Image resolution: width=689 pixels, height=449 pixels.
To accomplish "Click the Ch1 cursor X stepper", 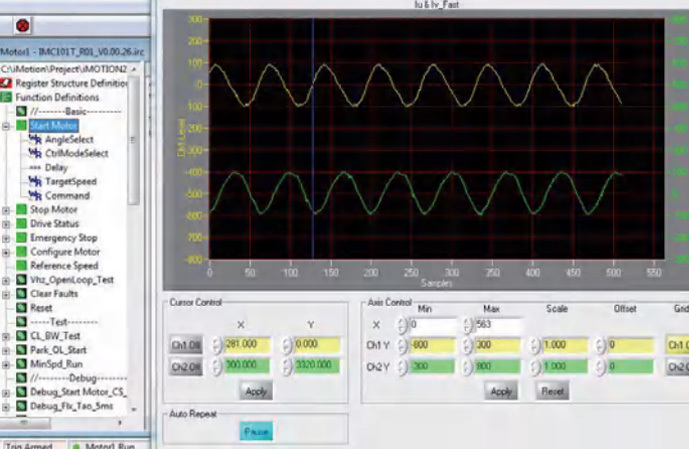I will (217, 345).
